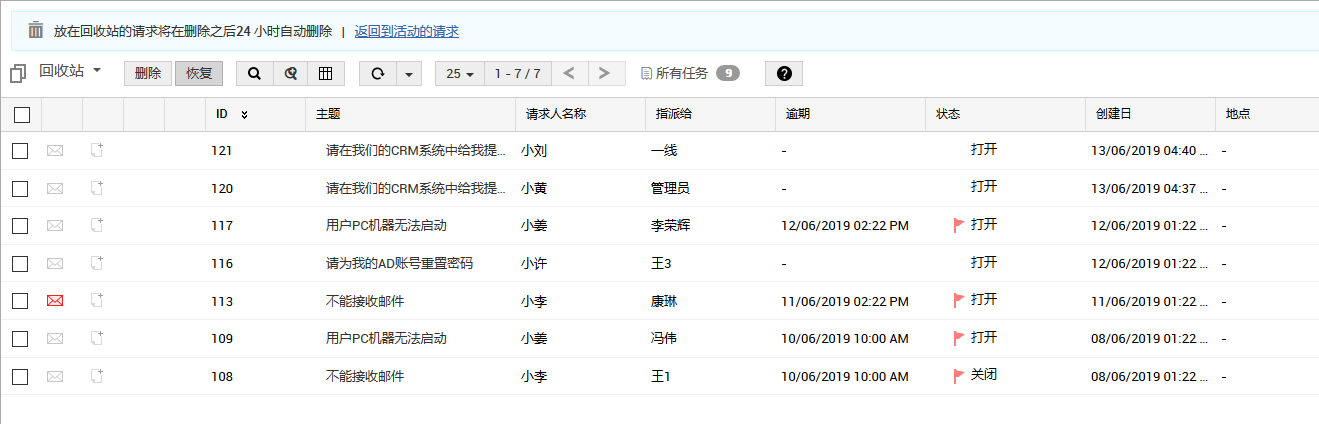The height and width of the screenshot is (424, 1319).
Task: Click created date 13/06/2019 04:37 cell
Action: tap(1148, 188)
